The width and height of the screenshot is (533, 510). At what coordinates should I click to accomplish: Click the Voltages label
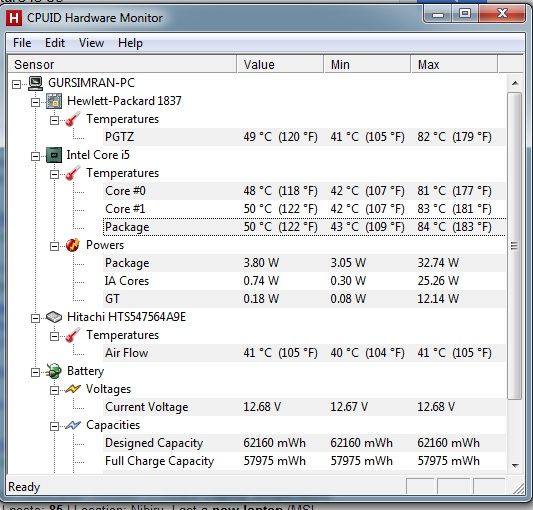[x=108, y=389]
